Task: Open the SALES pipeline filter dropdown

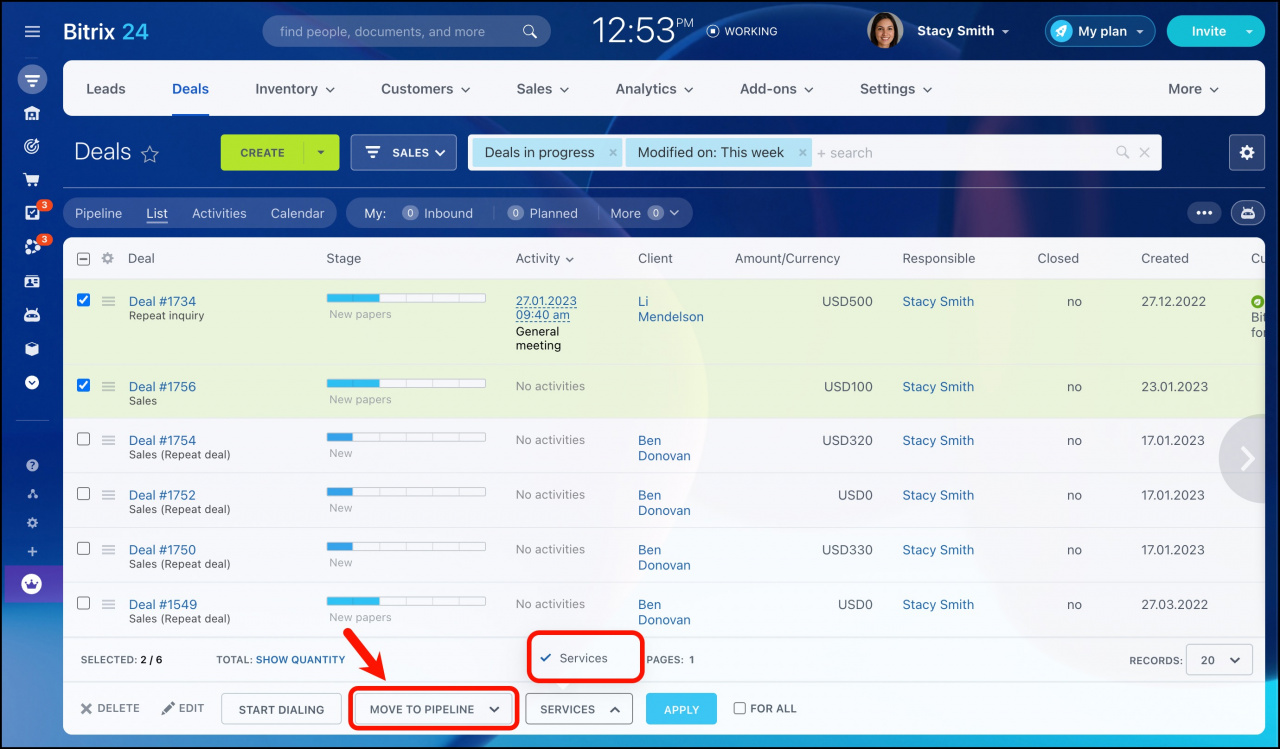Action: pos(404,153)
